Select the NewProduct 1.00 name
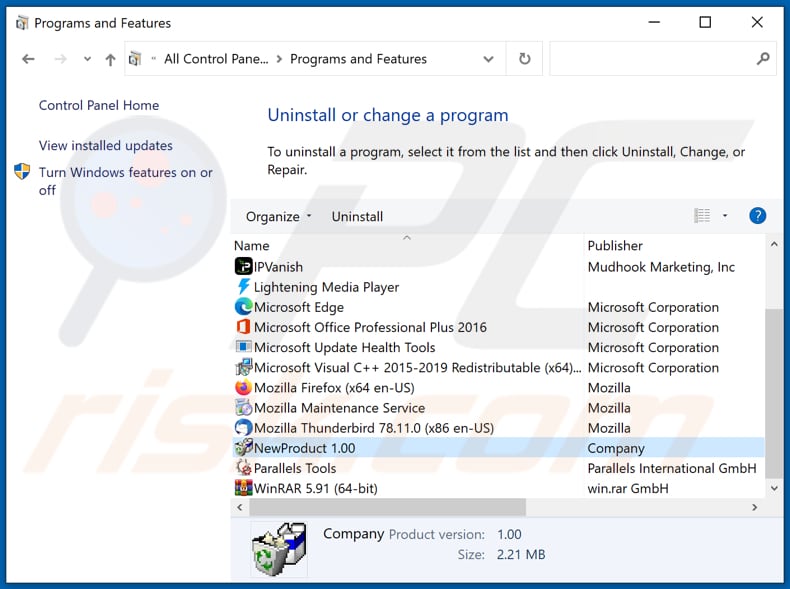Screen dimensions: 790x589 [x=304, y=448]
